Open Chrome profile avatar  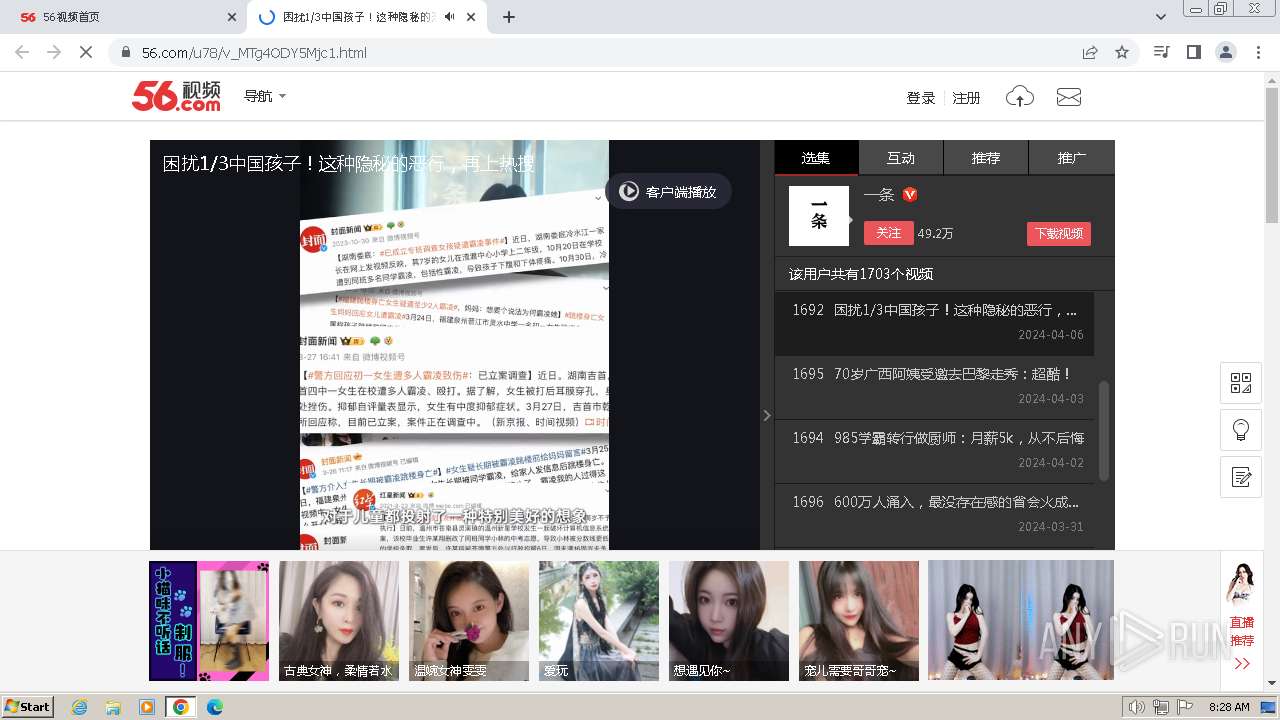click(x=1226, y=52)
